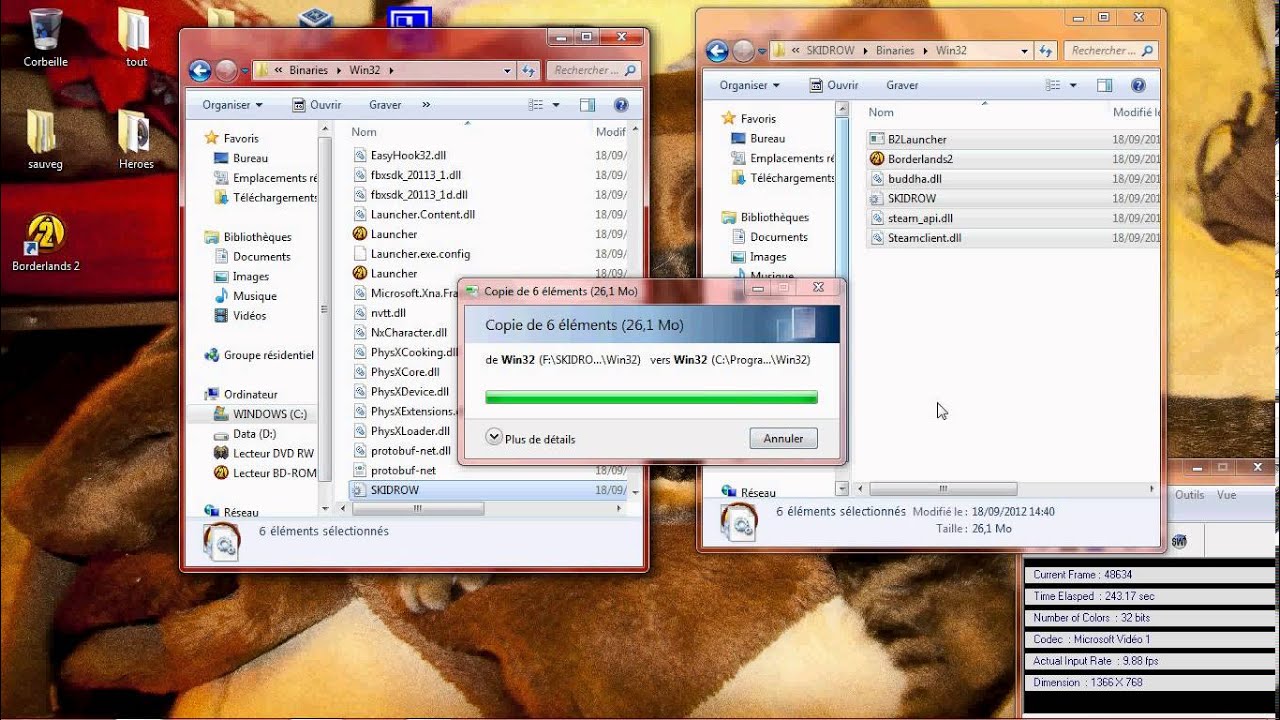The width and height of the screenshot is (1280, 720).
Task: Click Ouvrir in right window toolbar
Action: 834,85
